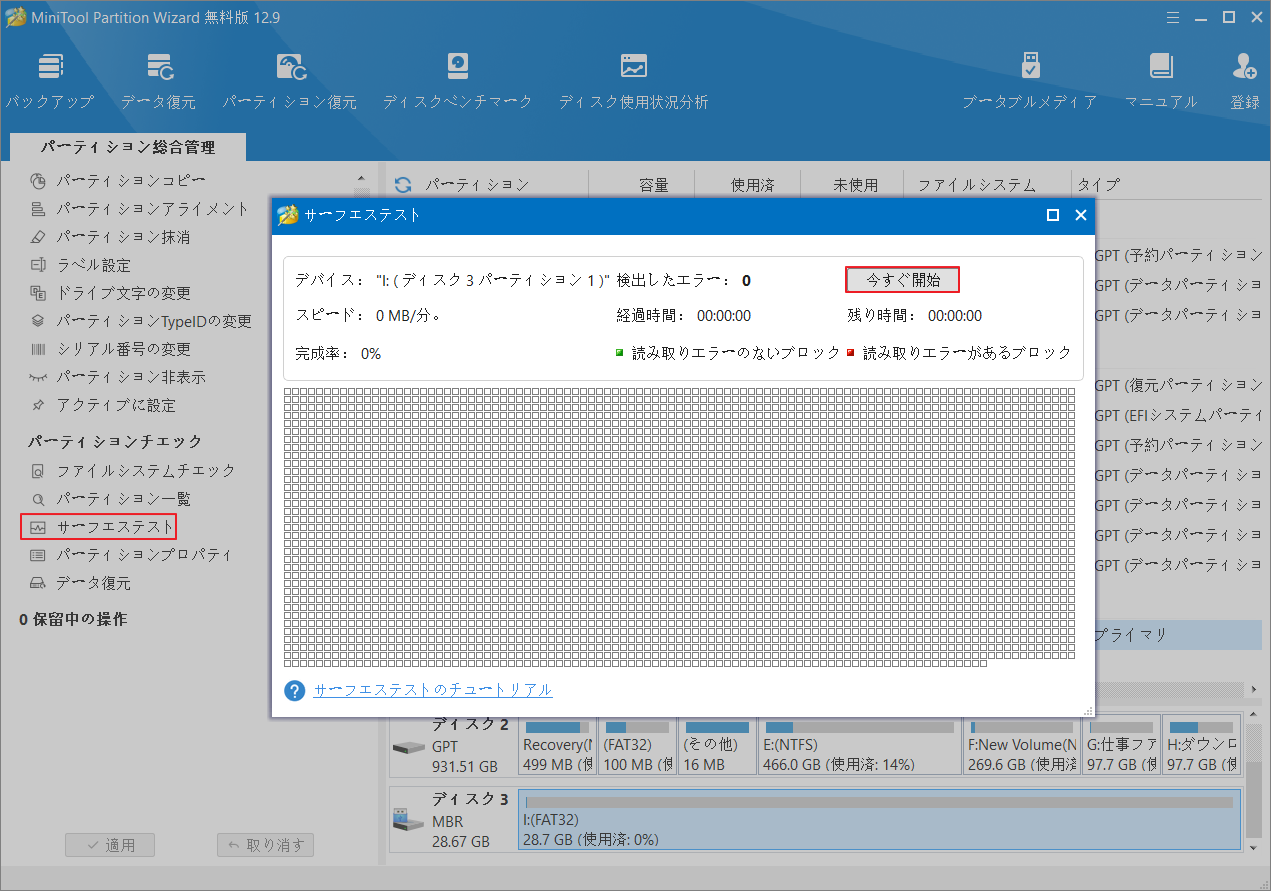Screen dimensions: 1271x891
Task: Switch to パーティション総合管理 tab
Action: (128, 147)
